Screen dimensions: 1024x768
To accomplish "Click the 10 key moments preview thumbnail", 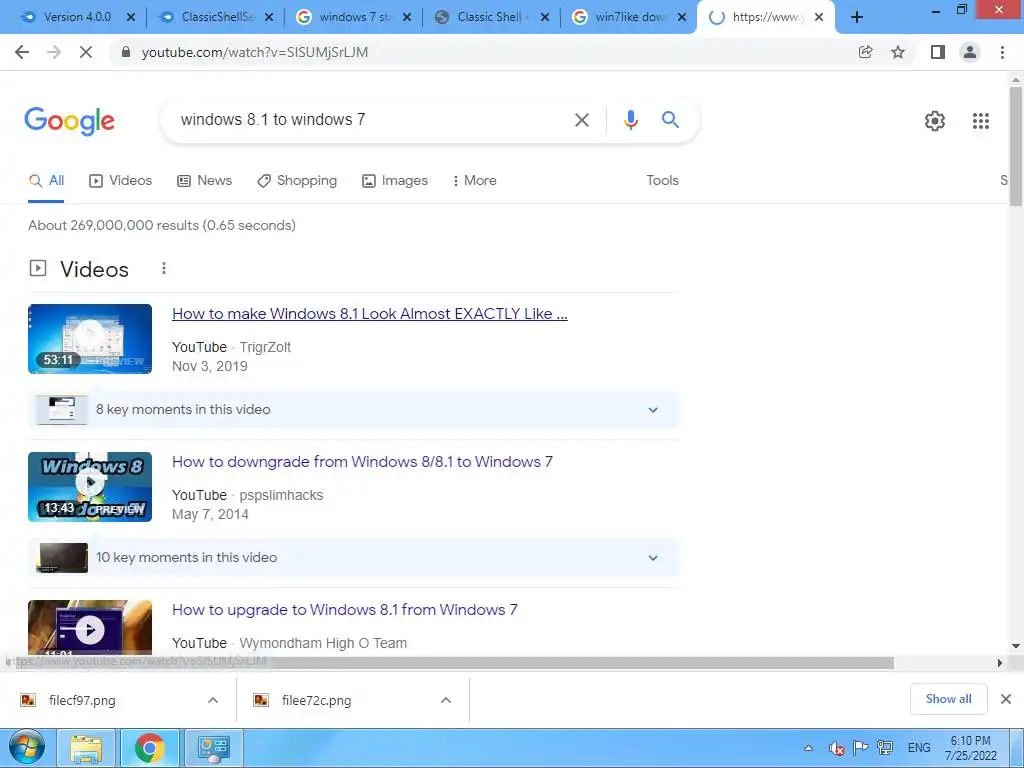I will click(62, 558).
